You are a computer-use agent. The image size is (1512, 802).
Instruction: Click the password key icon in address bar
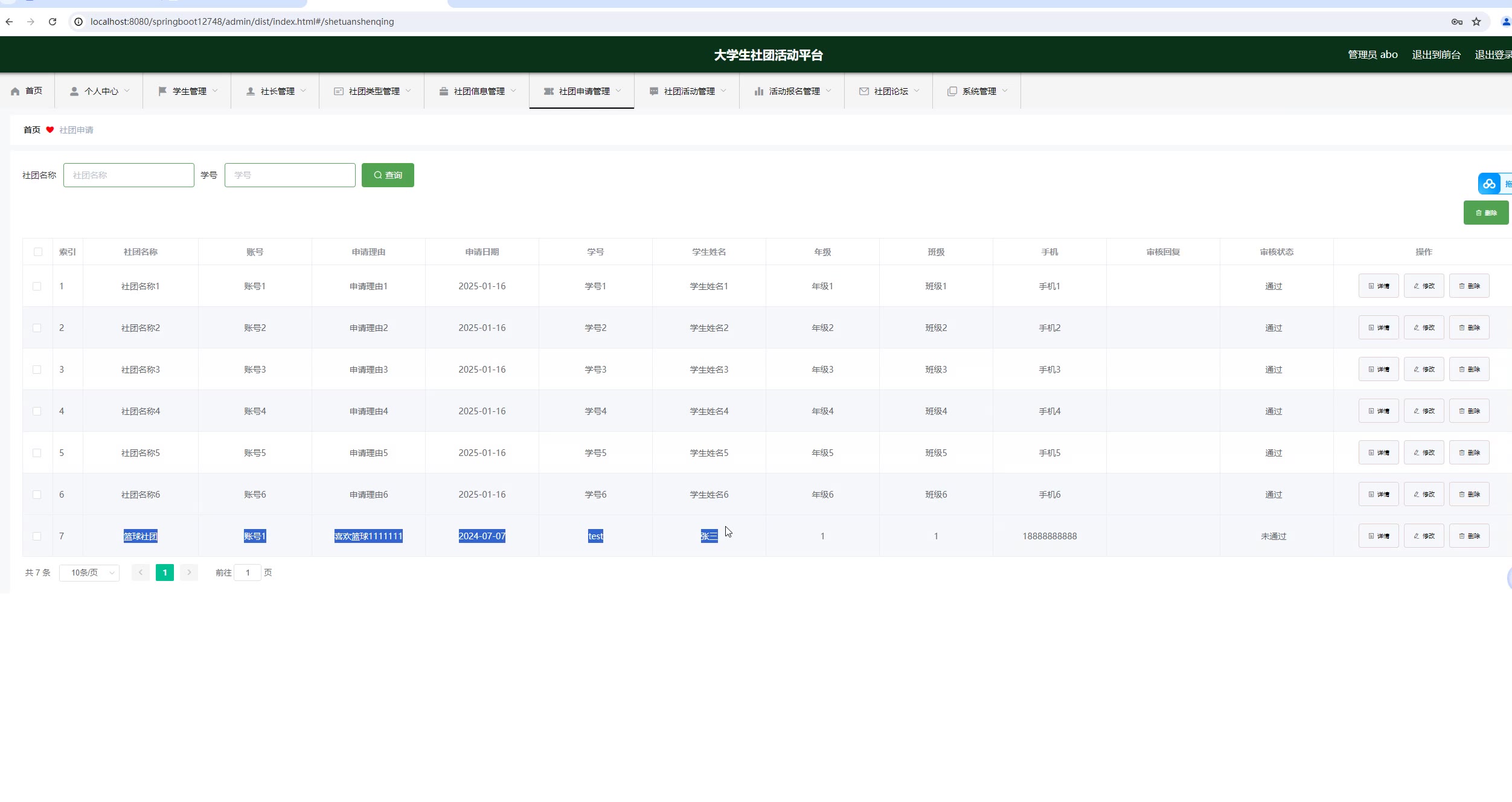tap(1456, 22)
